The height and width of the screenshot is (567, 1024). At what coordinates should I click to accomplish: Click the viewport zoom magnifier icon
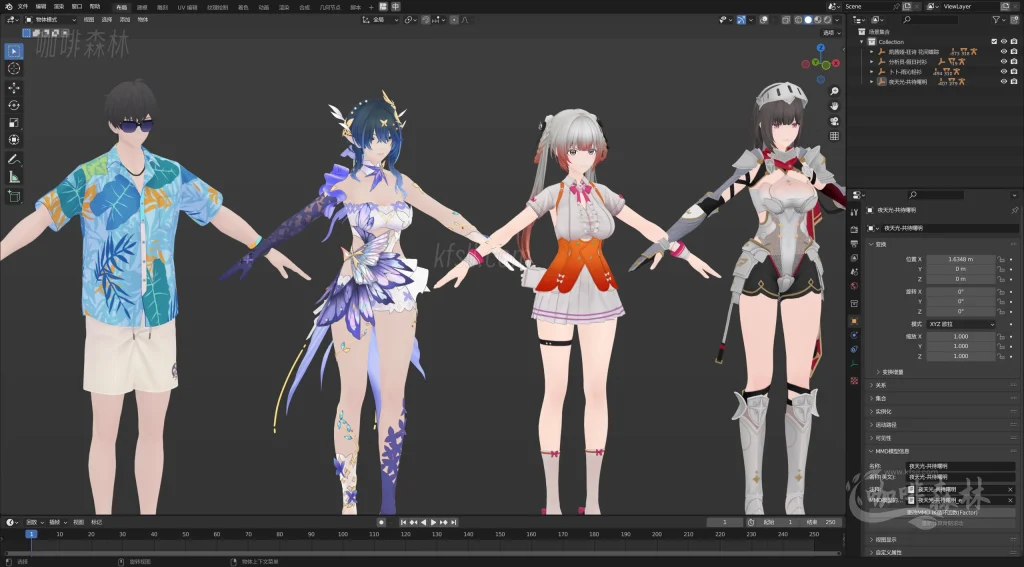click(x=834, y=91)
